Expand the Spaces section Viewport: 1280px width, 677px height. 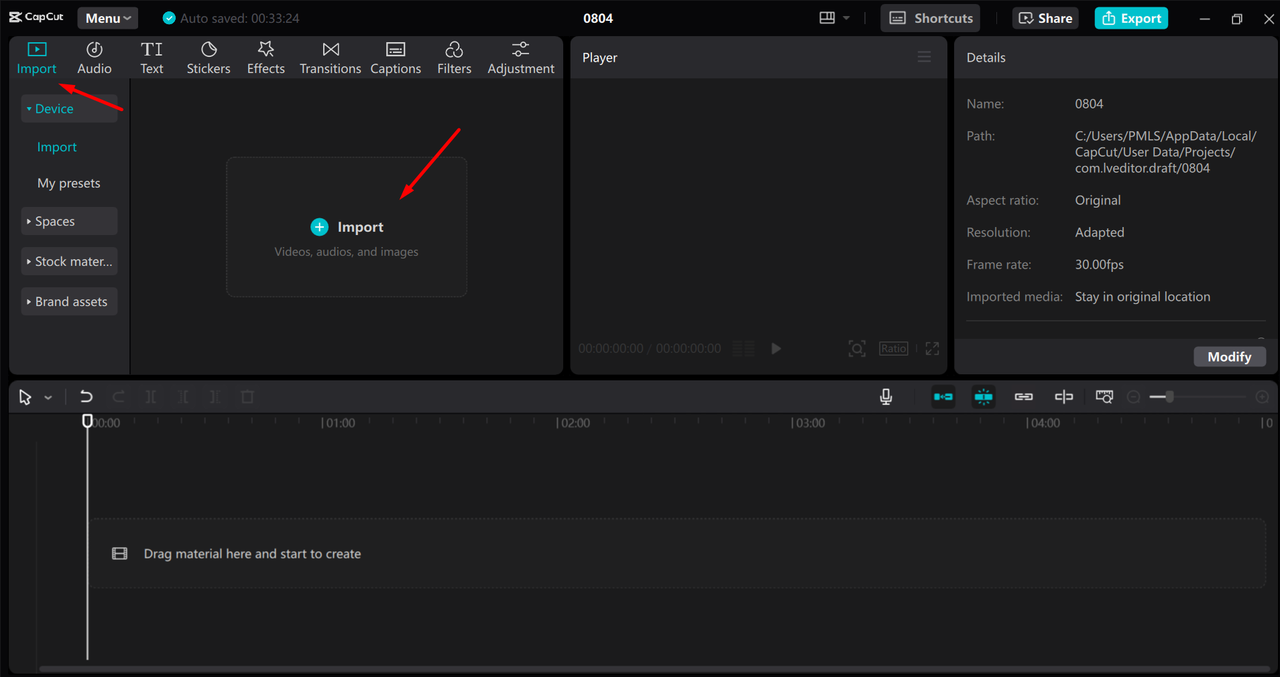coord(69,221)
